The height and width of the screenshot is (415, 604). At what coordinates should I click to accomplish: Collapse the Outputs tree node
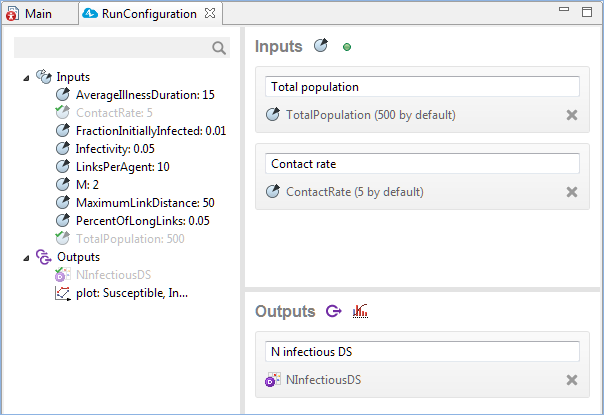point(26,258)
